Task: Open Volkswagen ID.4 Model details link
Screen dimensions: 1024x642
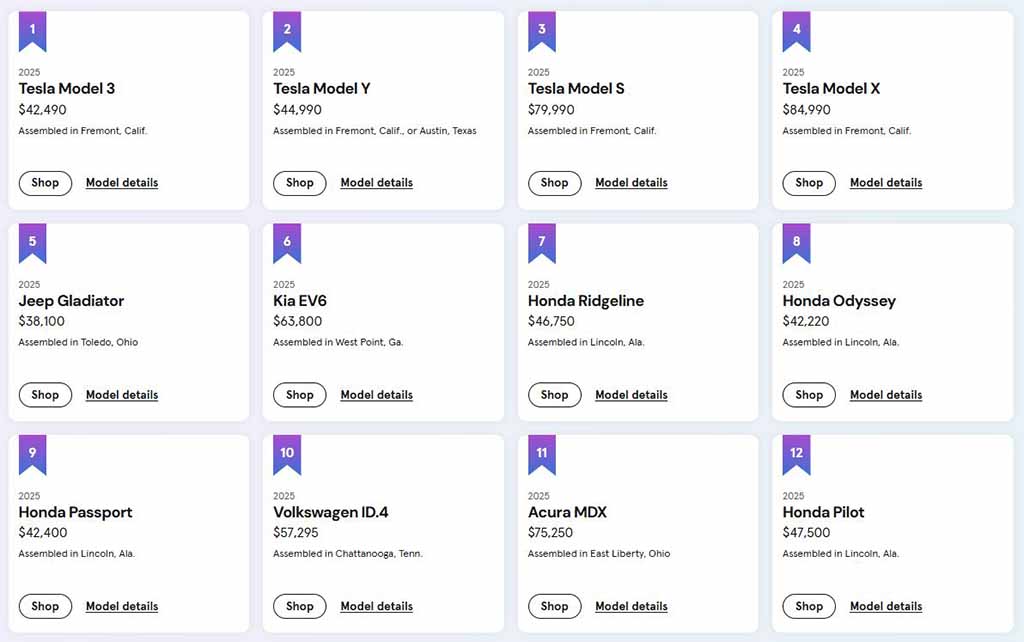Action: point(376,606)
